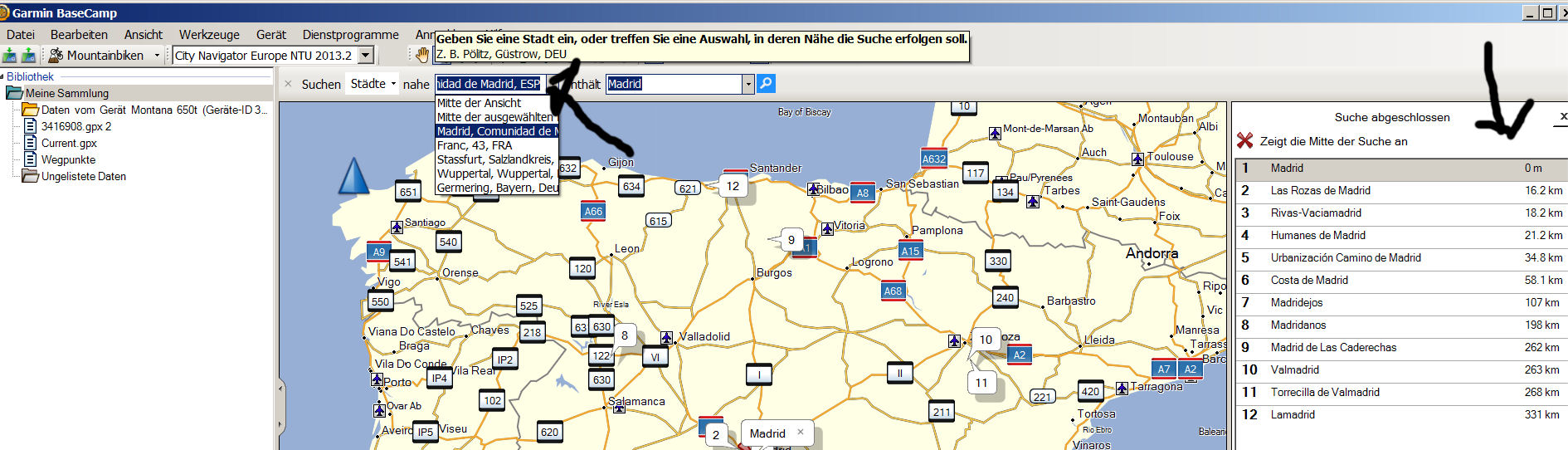Click map marker 12 near Santander
This screenshot has width=1568, height=450.
[733, 186]
